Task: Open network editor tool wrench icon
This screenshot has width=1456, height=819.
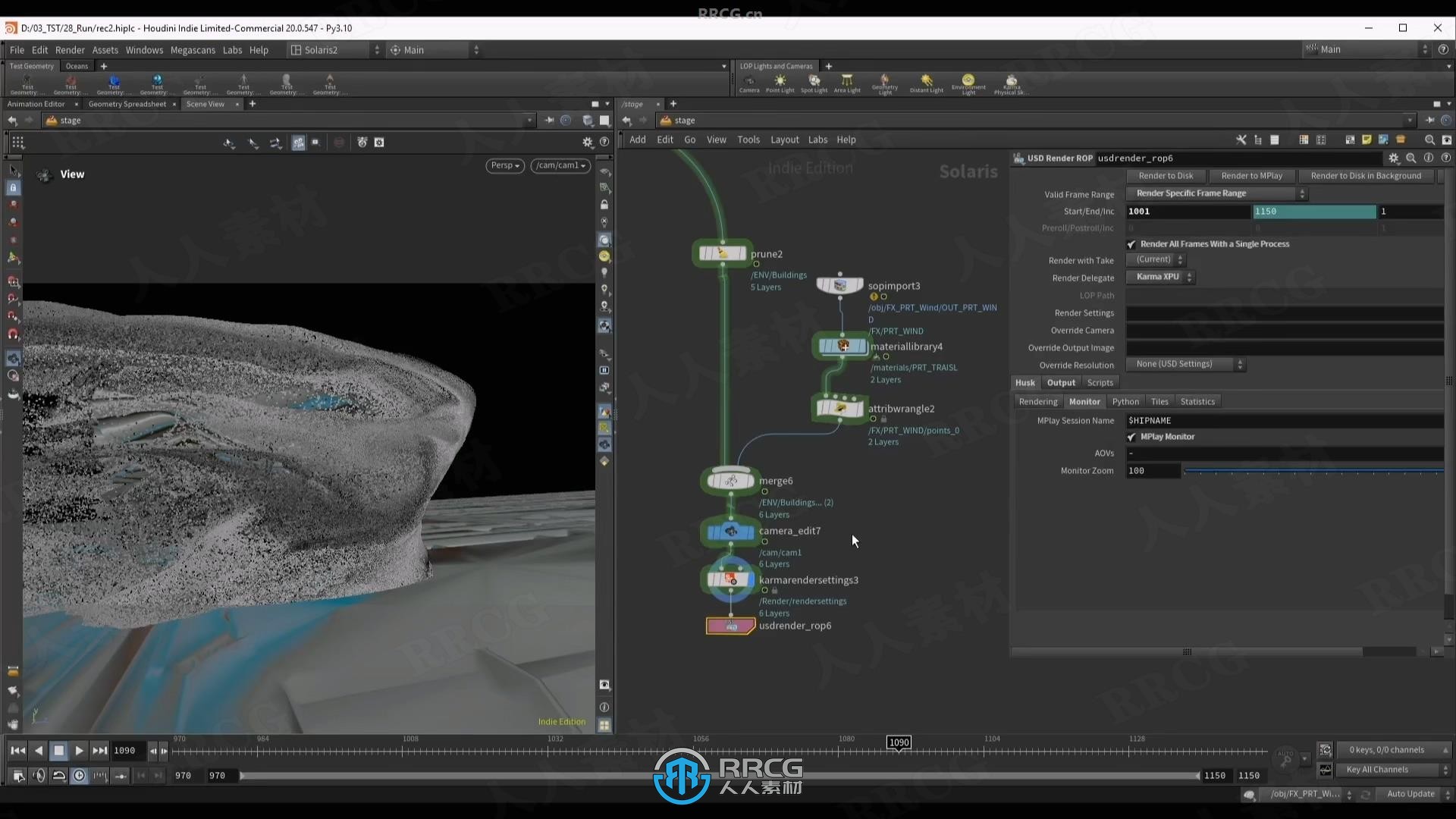Action: coord(1241,140)
